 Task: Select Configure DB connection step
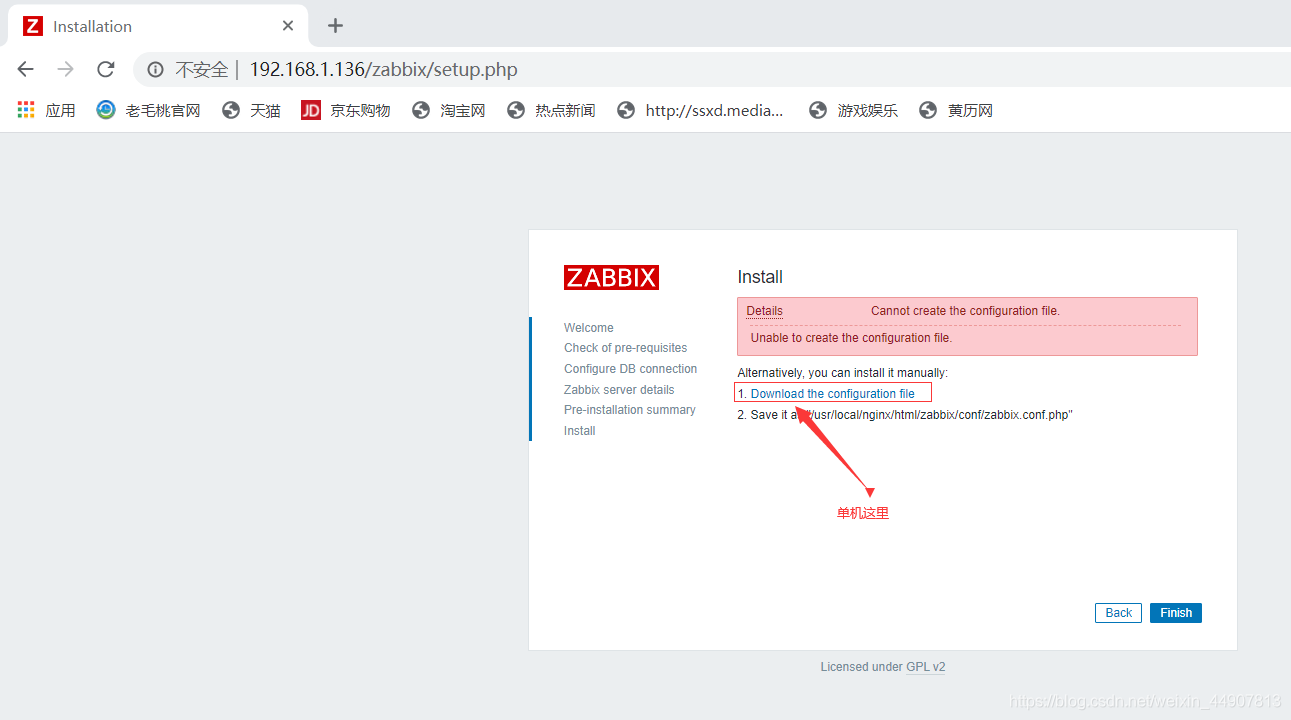[631, 369]
